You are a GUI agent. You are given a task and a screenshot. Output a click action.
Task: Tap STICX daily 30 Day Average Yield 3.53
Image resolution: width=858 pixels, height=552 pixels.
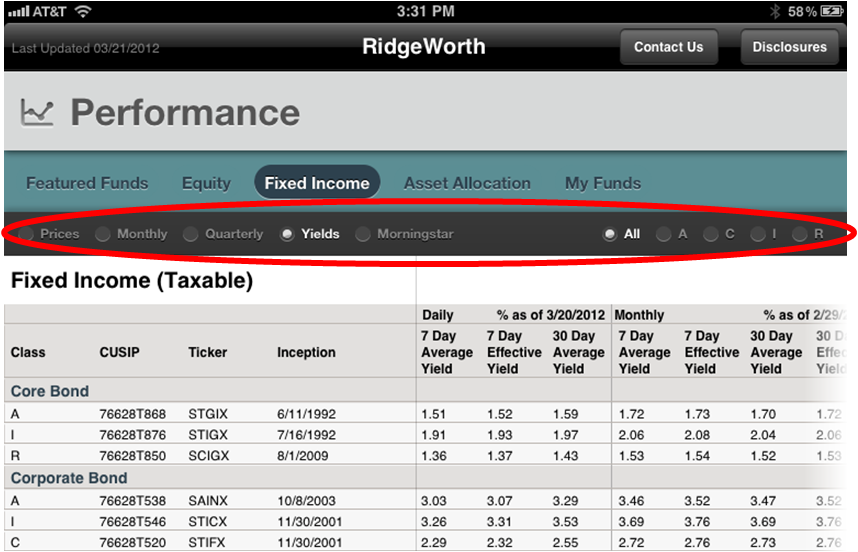click(565, 521)
